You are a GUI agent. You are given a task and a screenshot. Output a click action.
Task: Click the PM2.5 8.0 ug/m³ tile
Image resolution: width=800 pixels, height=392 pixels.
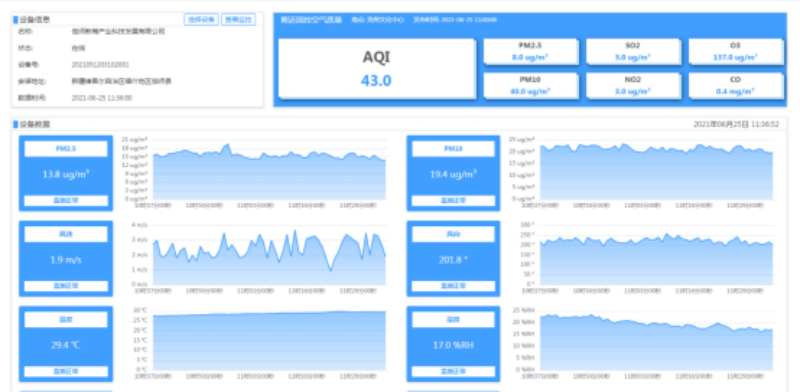pyautogui.click(x=530, y=51)
